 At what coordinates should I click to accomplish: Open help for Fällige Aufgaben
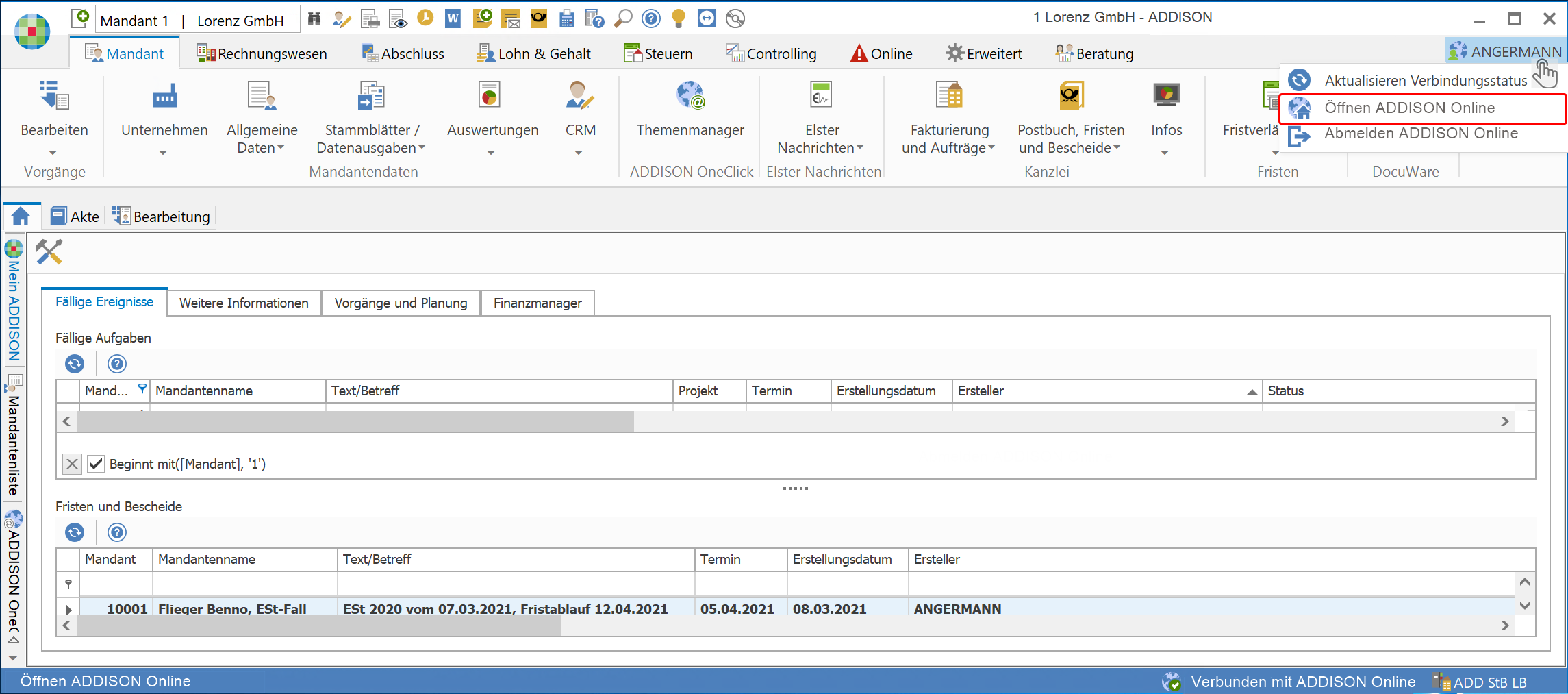[x=117, y=364]
